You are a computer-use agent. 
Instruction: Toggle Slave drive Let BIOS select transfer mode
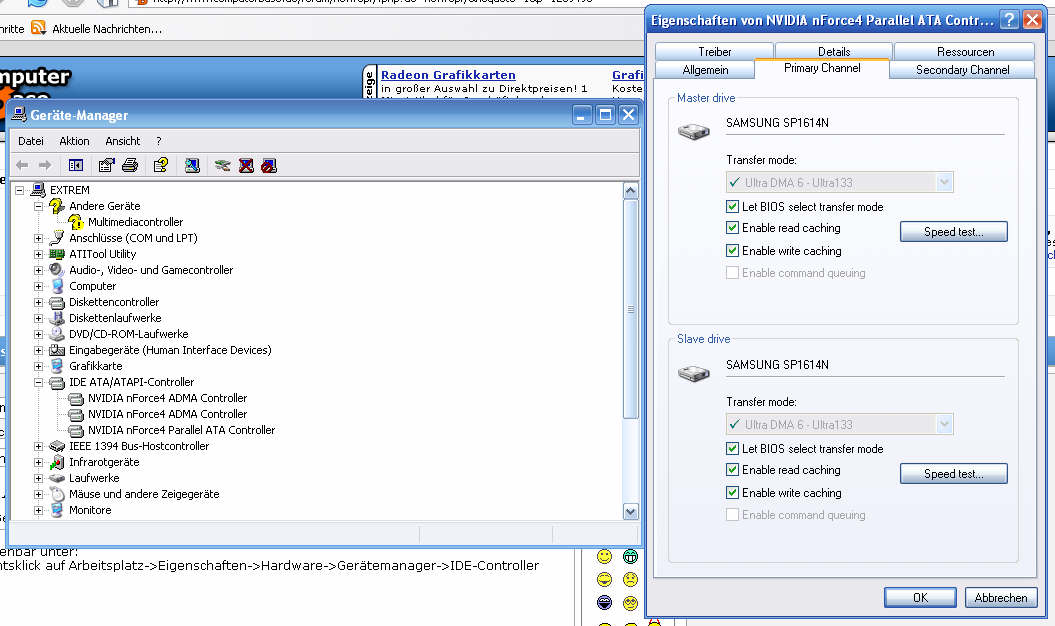click(x=732, y=448)
